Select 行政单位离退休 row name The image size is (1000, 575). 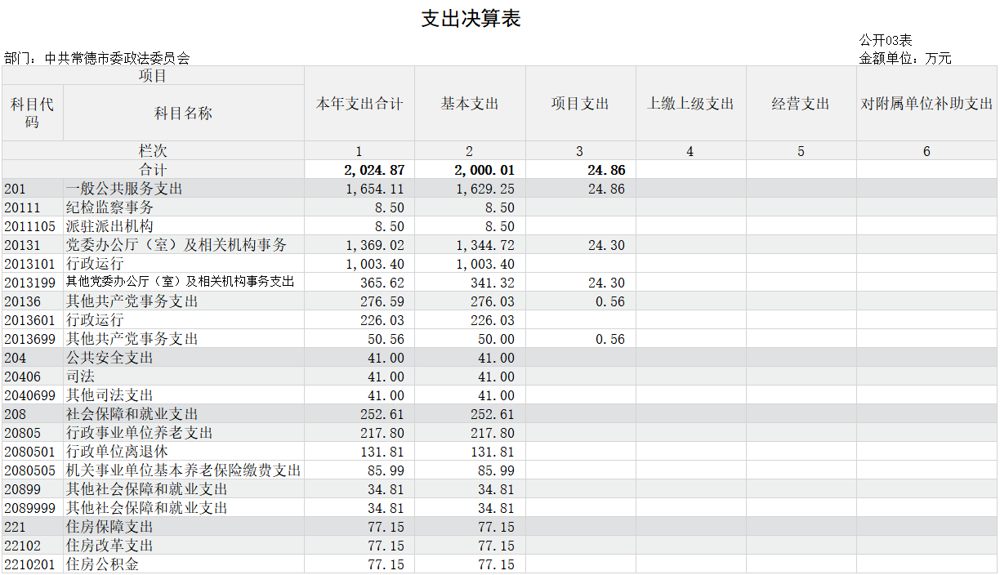(x=117, y=451)
